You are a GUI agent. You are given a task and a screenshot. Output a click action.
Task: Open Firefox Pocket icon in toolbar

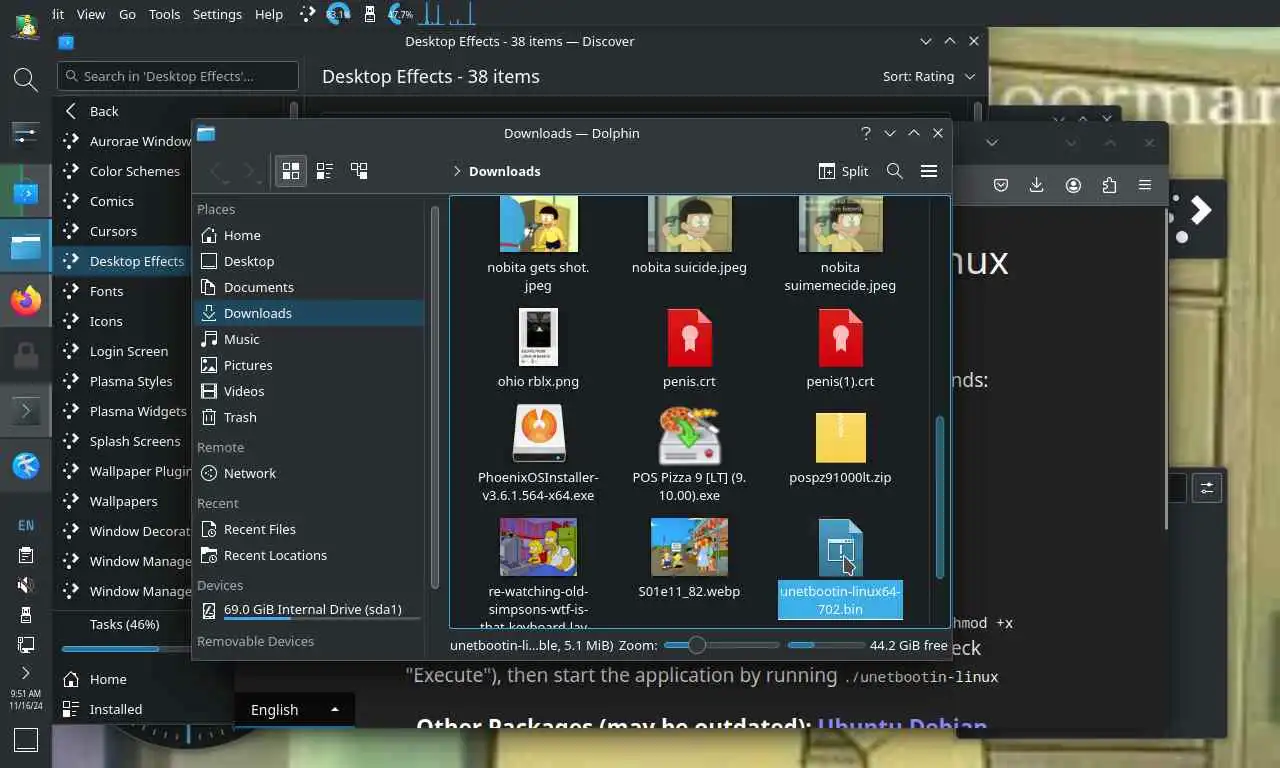(x=1001, y=185)
